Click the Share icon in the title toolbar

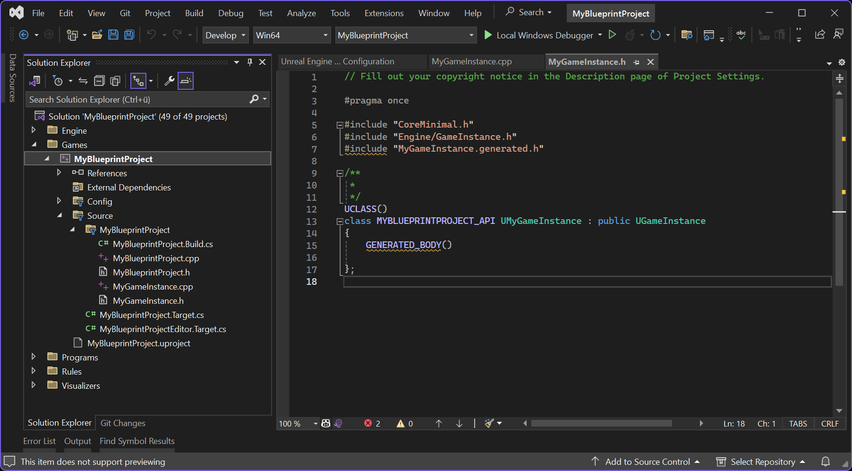820,35
